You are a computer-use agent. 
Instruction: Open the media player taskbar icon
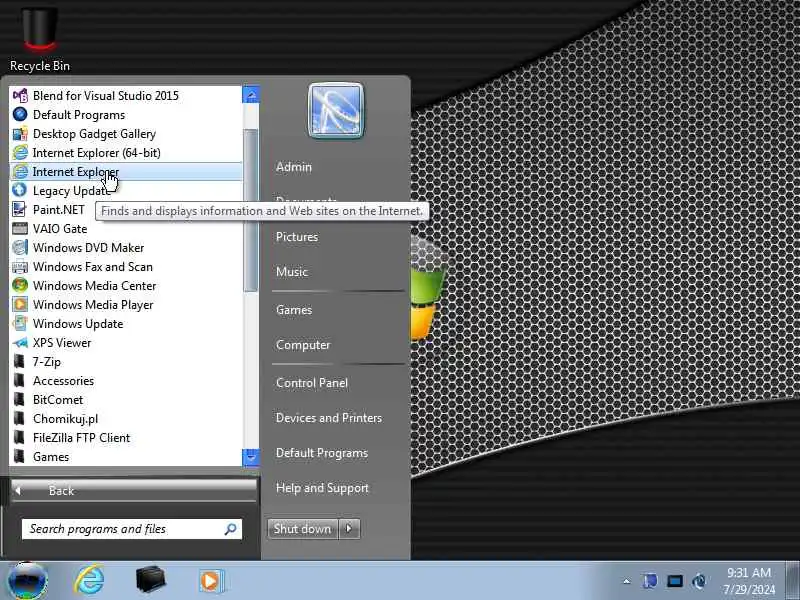click(211, 581)
